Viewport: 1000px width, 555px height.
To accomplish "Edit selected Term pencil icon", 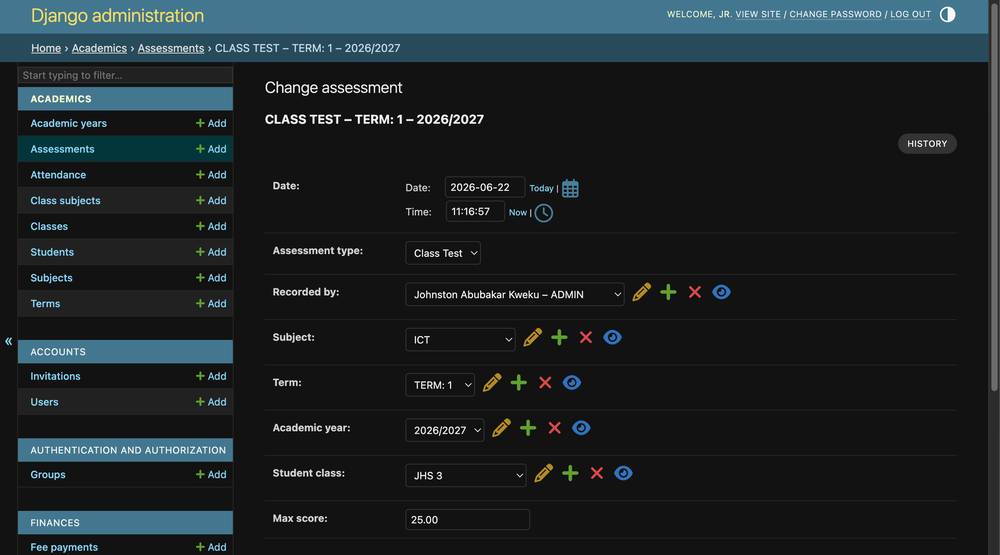I will click(492, 383).
